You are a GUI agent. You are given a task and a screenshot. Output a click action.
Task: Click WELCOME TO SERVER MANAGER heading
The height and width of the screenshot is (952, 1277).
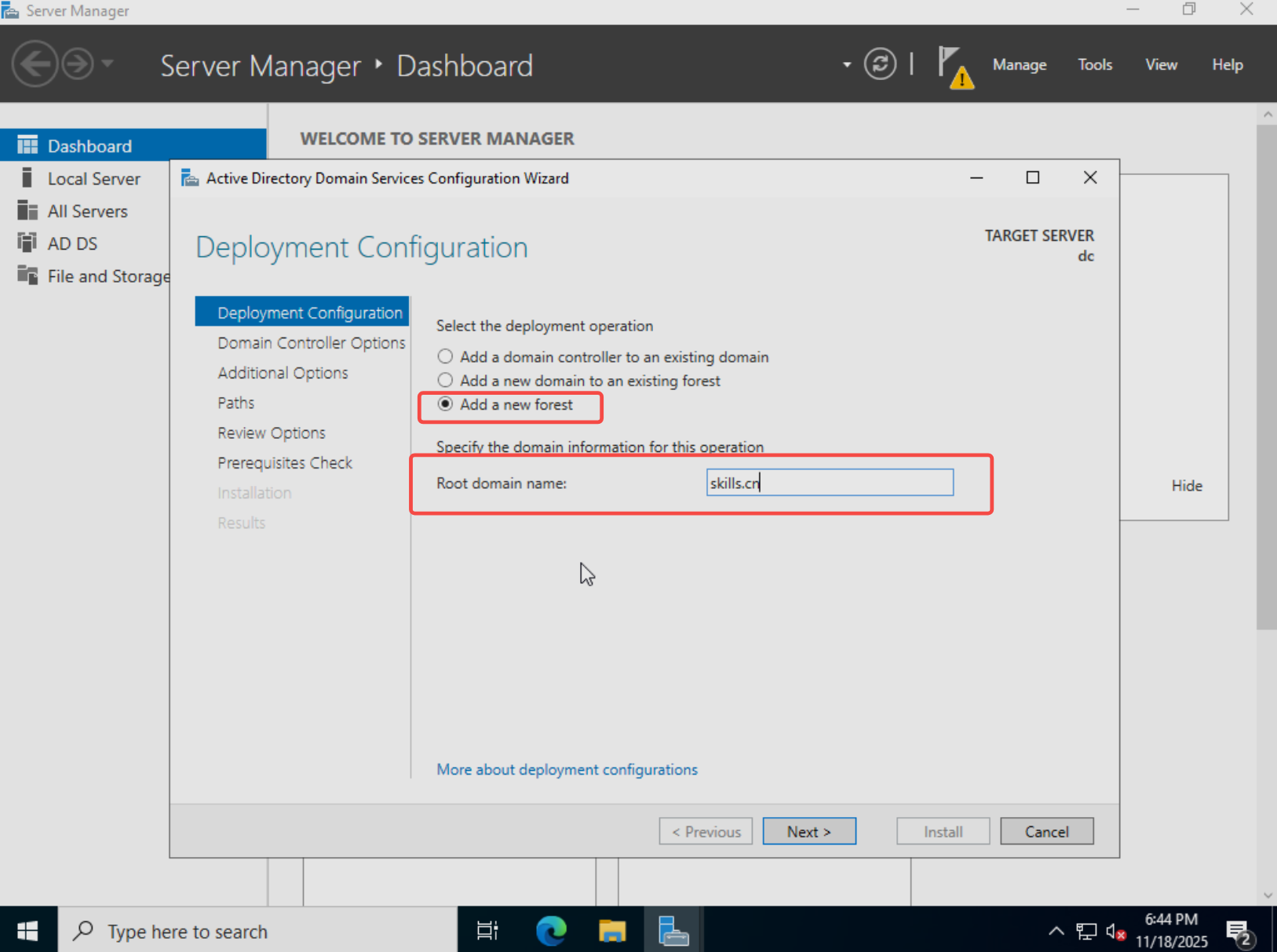click(437, 138)
